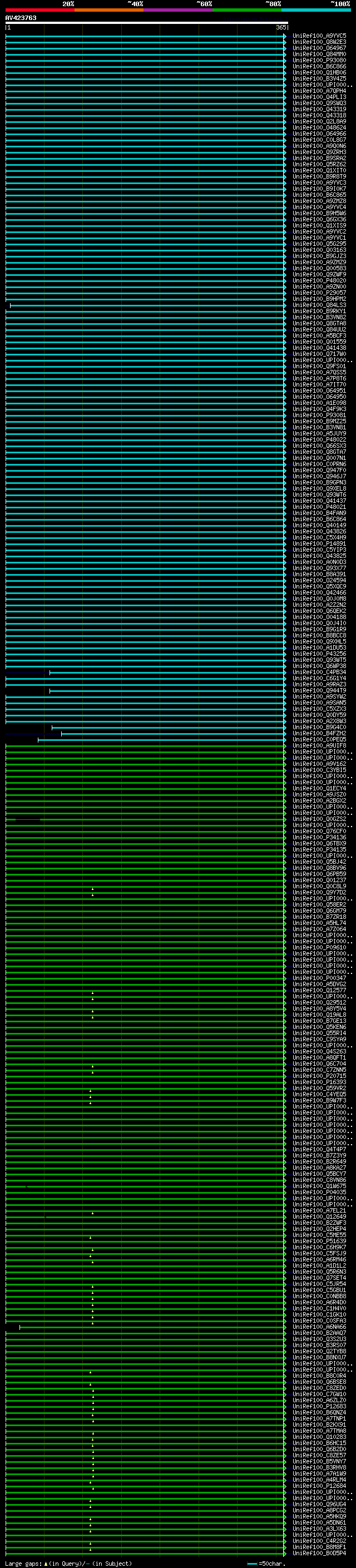Select label UniRef100_A9SAN5

click(319, 703)
